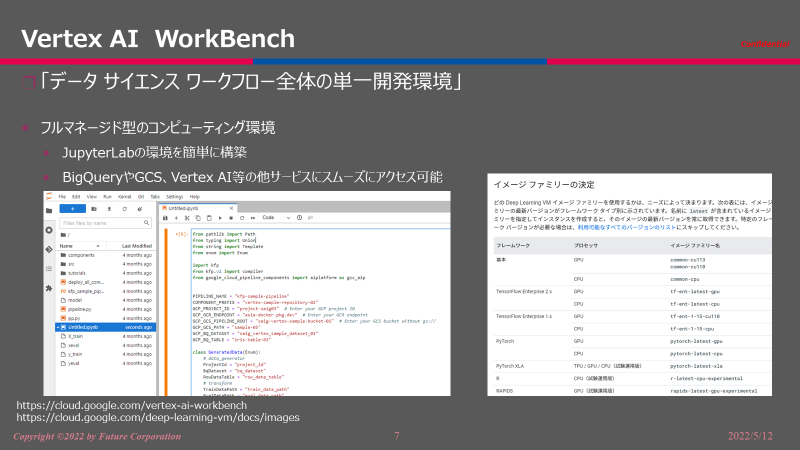This screenshot has height=450, width=800.
Task: Select the kfp_sample_pip... JSON file
Action: point(106,291)
